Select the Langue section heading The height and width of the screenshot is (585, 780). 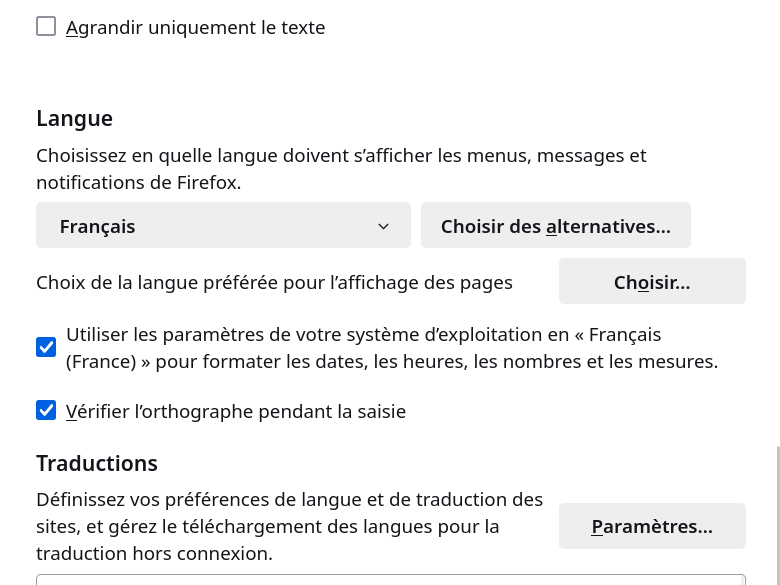[x=75, y=118]
